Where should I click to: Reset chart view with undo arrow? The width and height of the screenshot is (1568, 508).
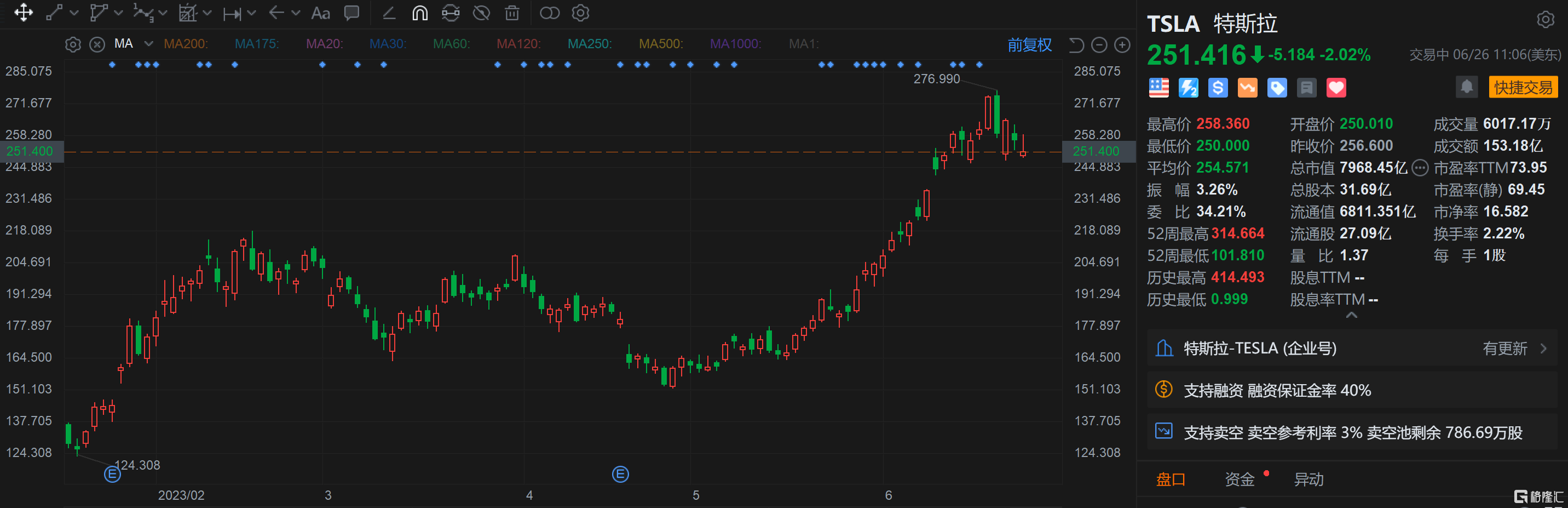pyautogui.click(x=1076, y=45)
